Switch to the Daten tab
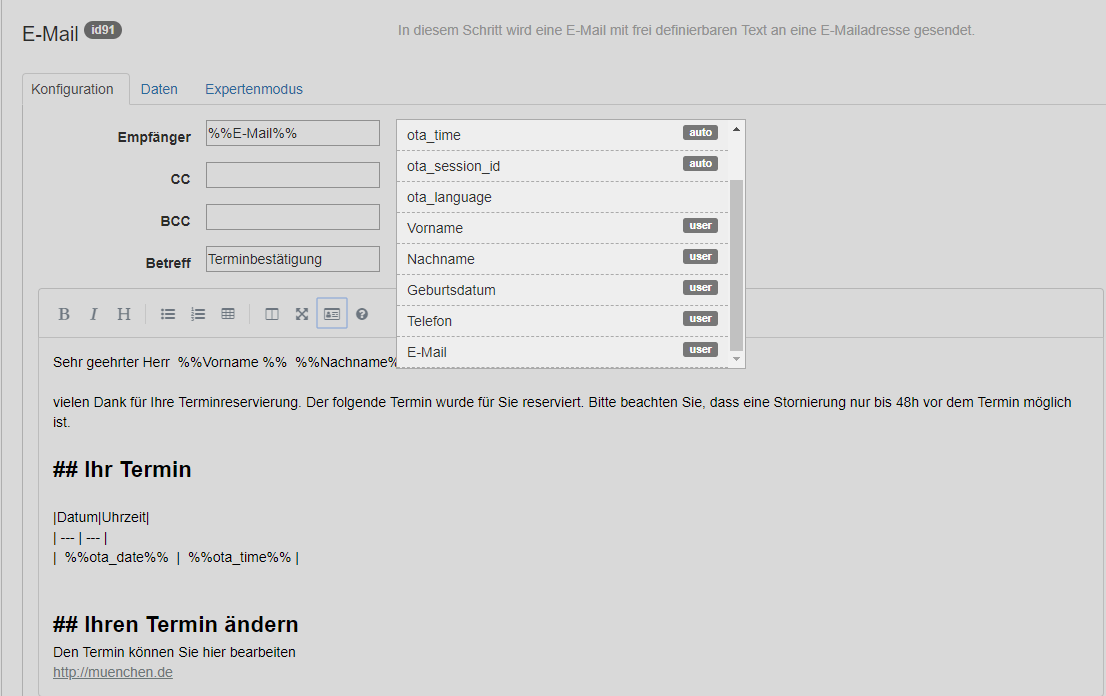The image size is (1106, 696). click(159, 89)
